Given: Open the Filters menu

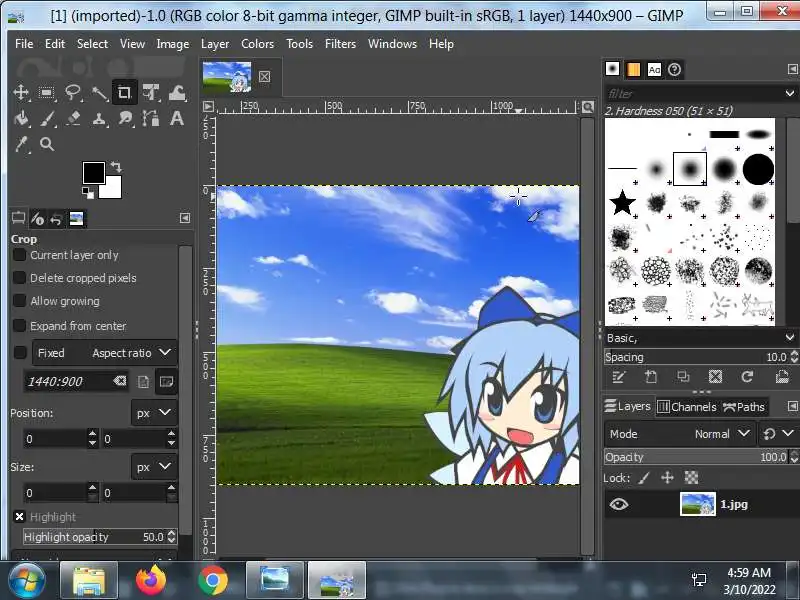Looking at the screenshot, I should tap(340, 44).
